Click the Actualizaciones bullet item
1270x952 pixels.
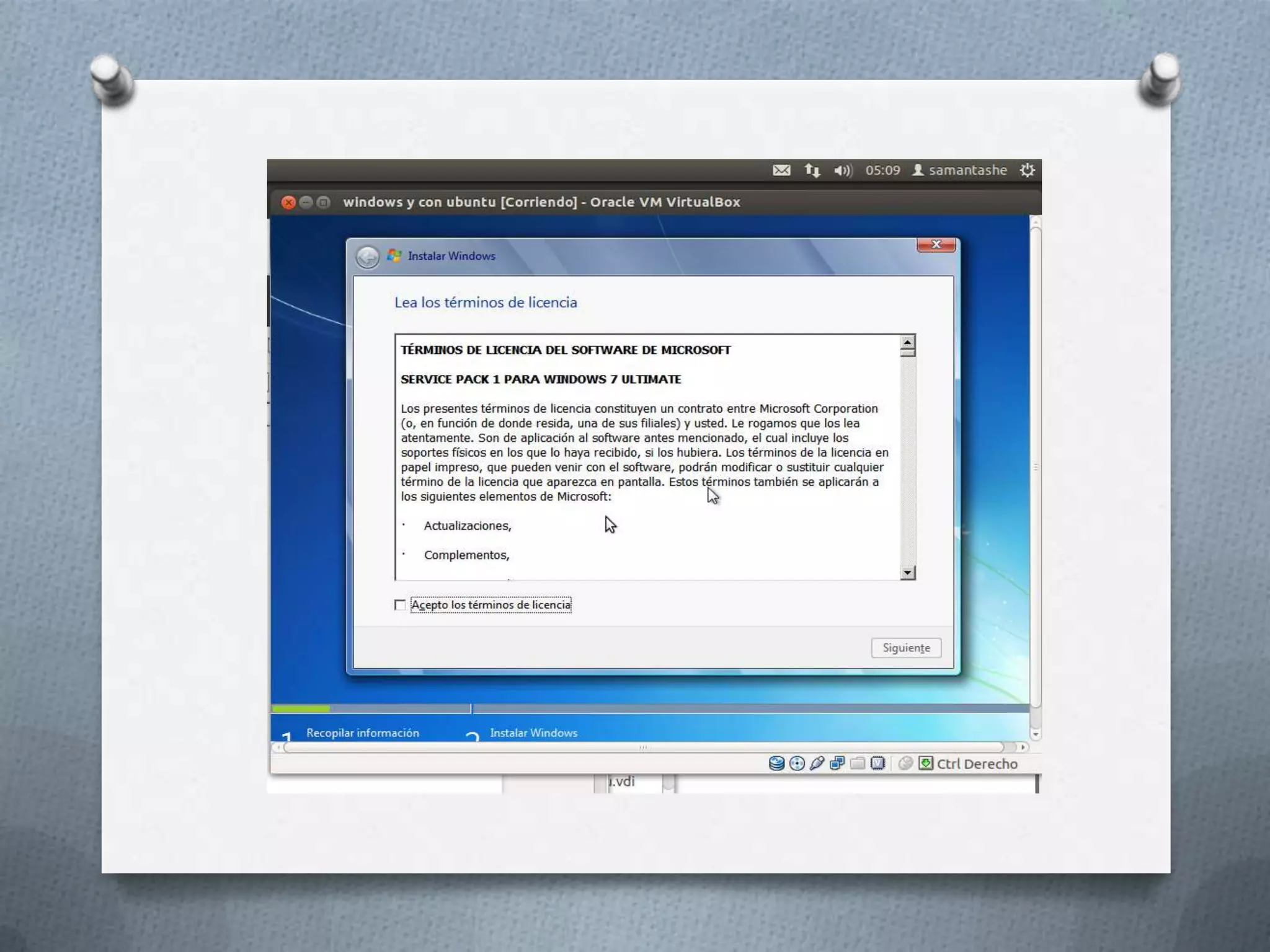point(468,526)
